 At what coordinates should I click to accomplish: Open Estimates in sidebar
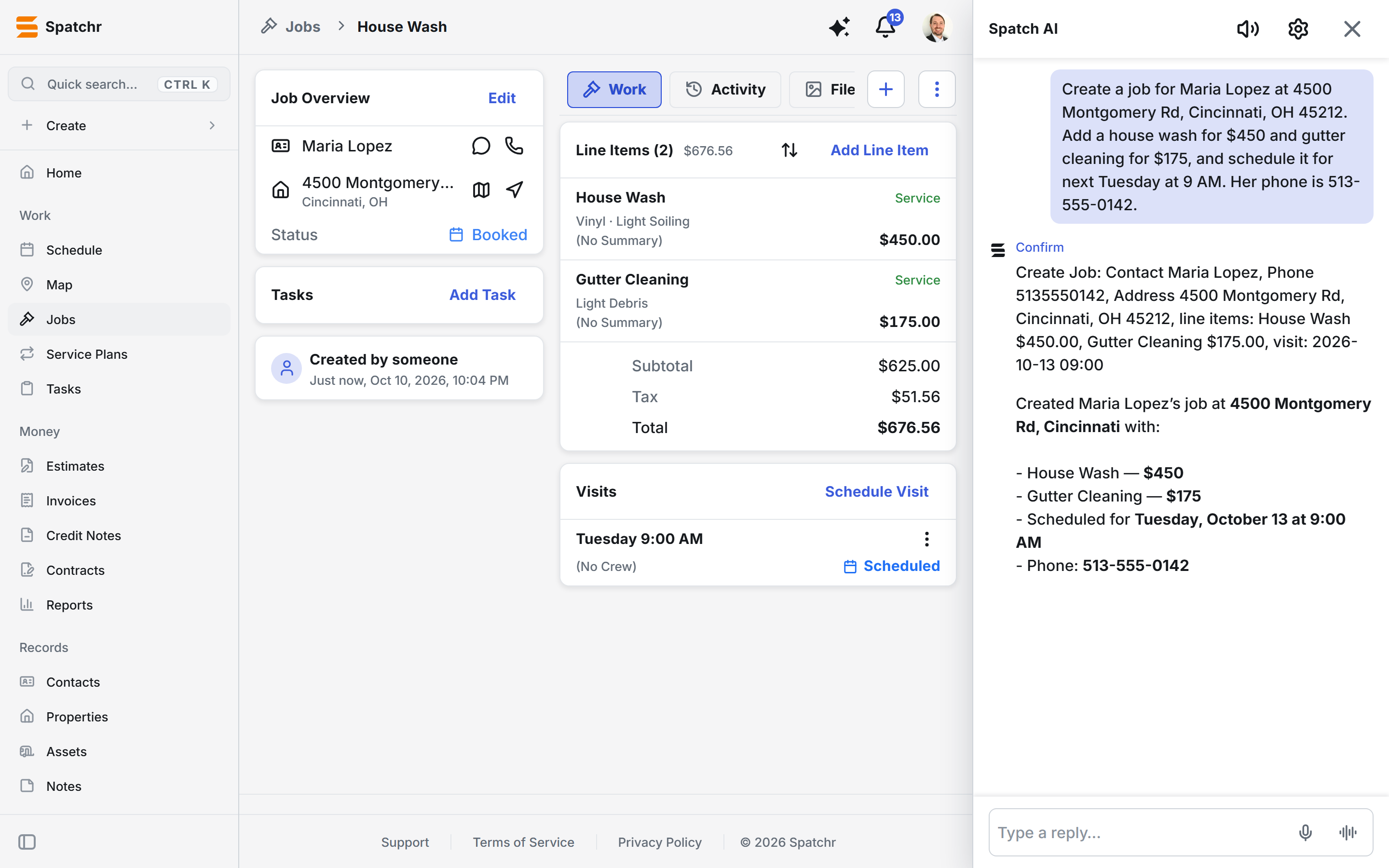(119, 466)
